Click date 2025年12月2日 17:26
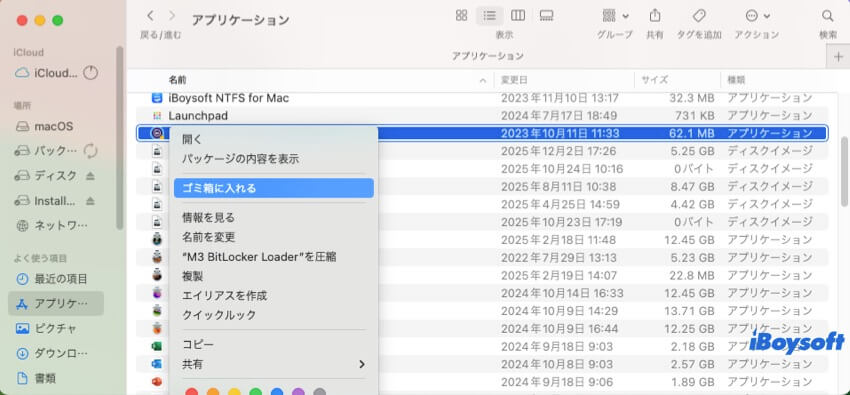This screenshot has width=850, height=395. click(x=558, y=151)
